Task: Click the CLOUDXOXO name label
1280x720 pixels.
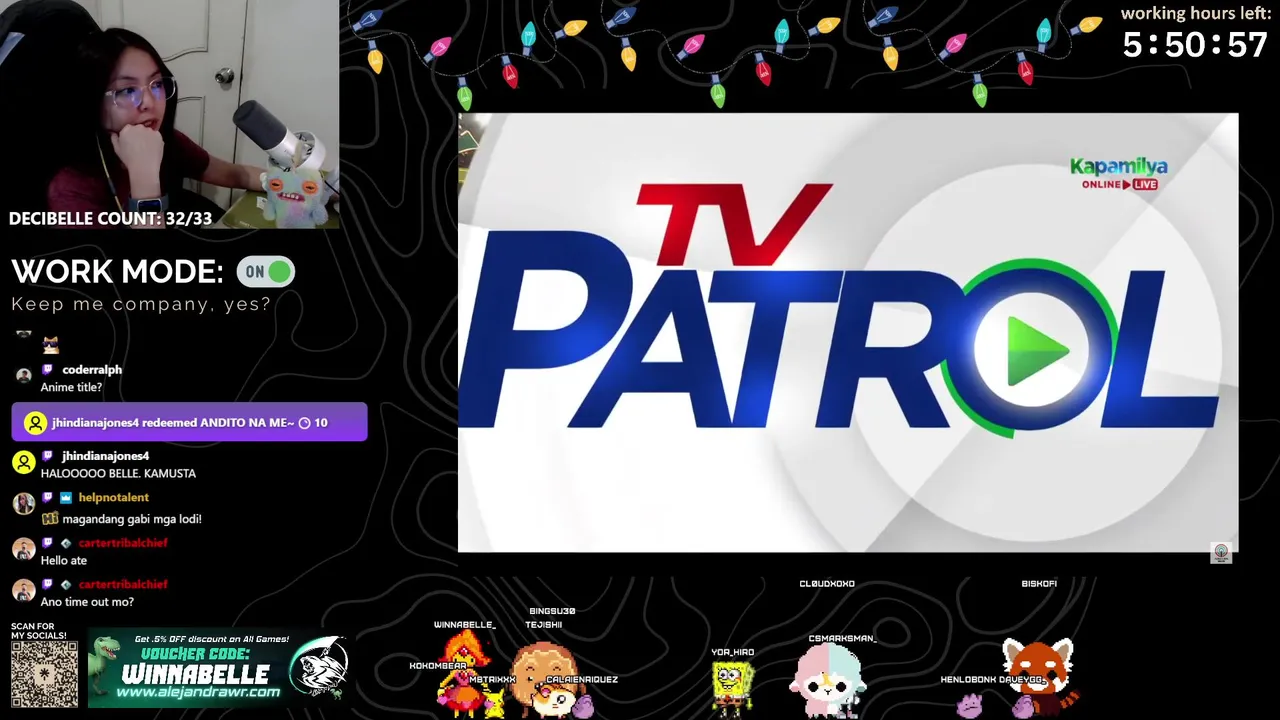Action: [827, 584]
